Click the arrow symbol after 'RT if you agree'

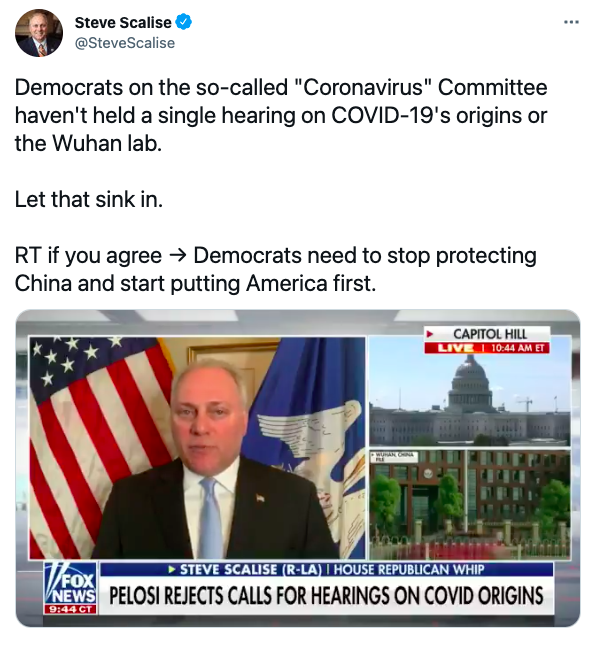point(178,256)
